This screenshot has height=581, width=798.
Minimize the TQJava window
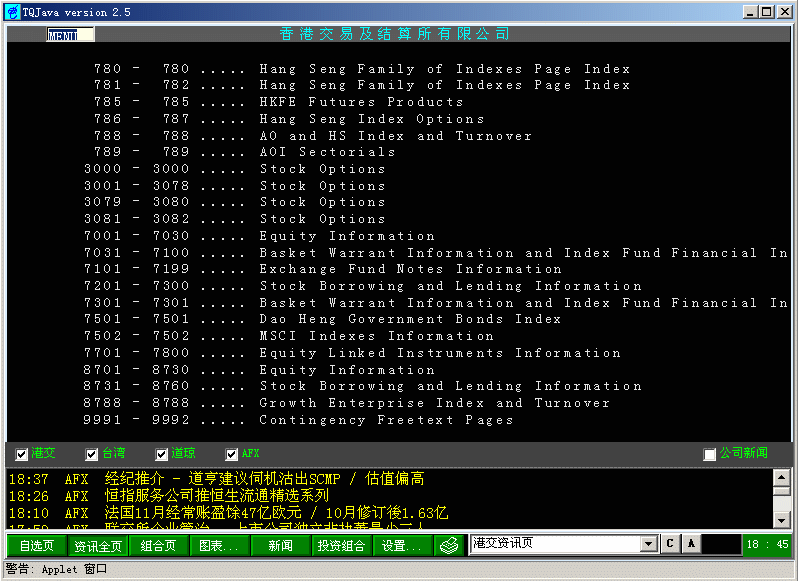[750, 12]
